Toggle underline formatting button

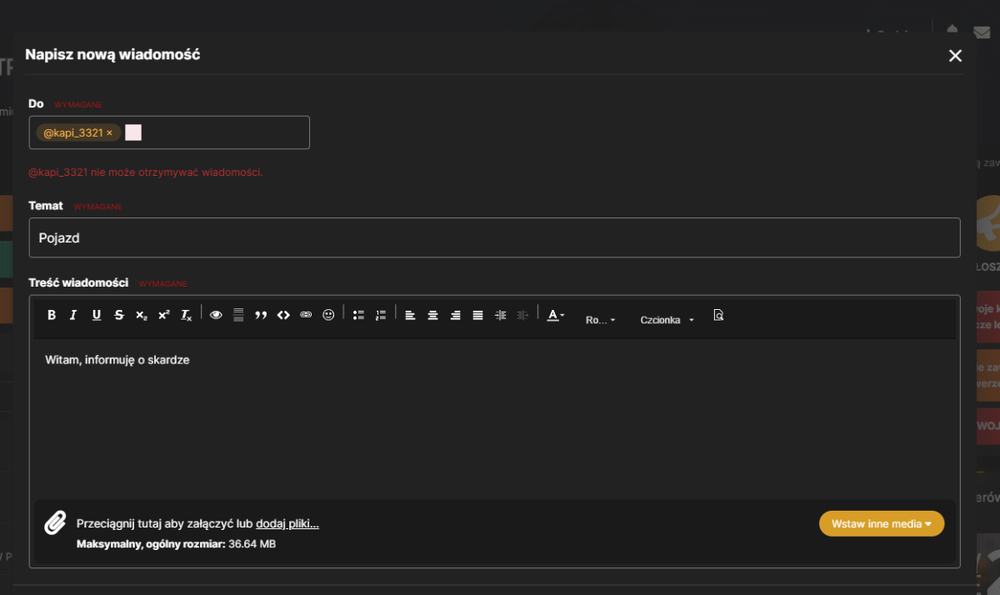tap(96, 315)
